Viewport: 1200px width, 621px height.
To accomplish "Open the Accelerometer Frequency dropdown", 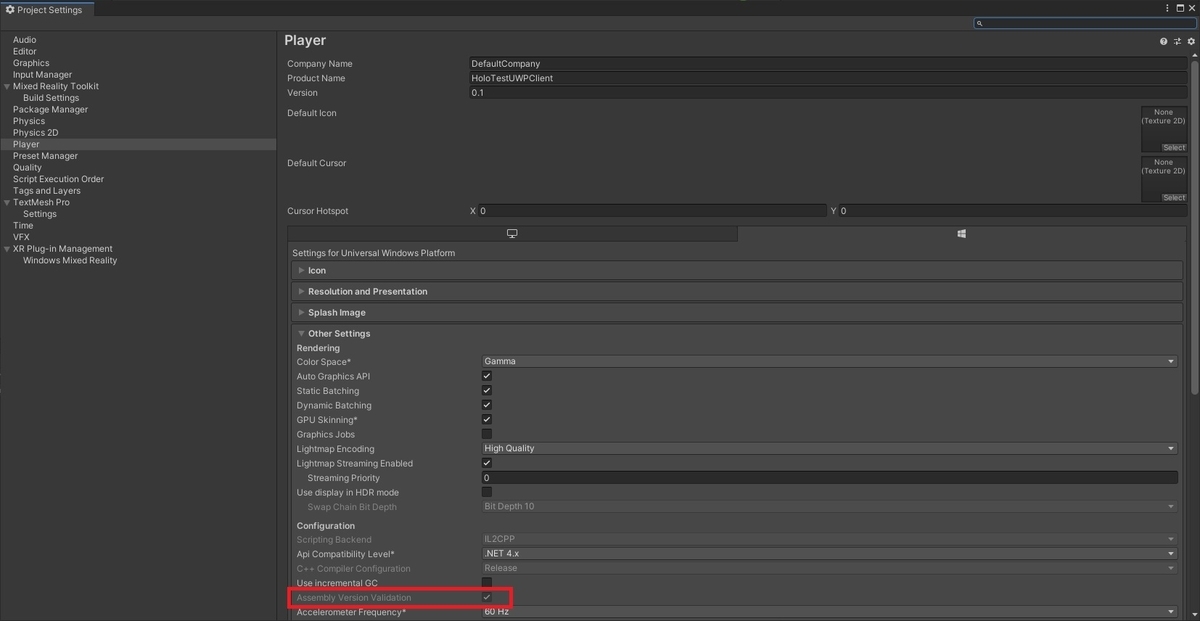I will (829, 611).
